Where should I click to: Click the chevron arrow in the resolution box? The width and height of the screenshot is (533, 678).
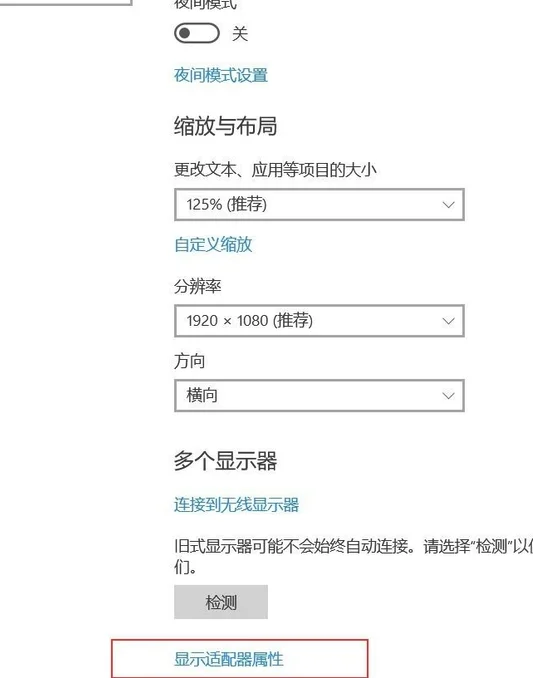(x=449, y=321)
